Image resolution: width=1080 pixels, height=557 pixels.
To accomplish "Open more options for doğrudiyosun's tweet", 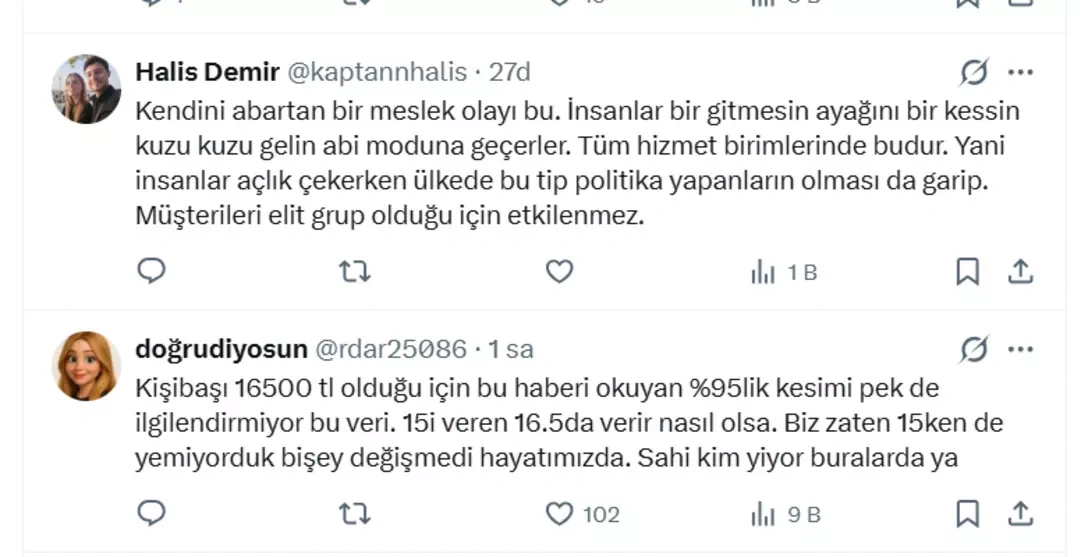I will click(x=1020, y=349).
